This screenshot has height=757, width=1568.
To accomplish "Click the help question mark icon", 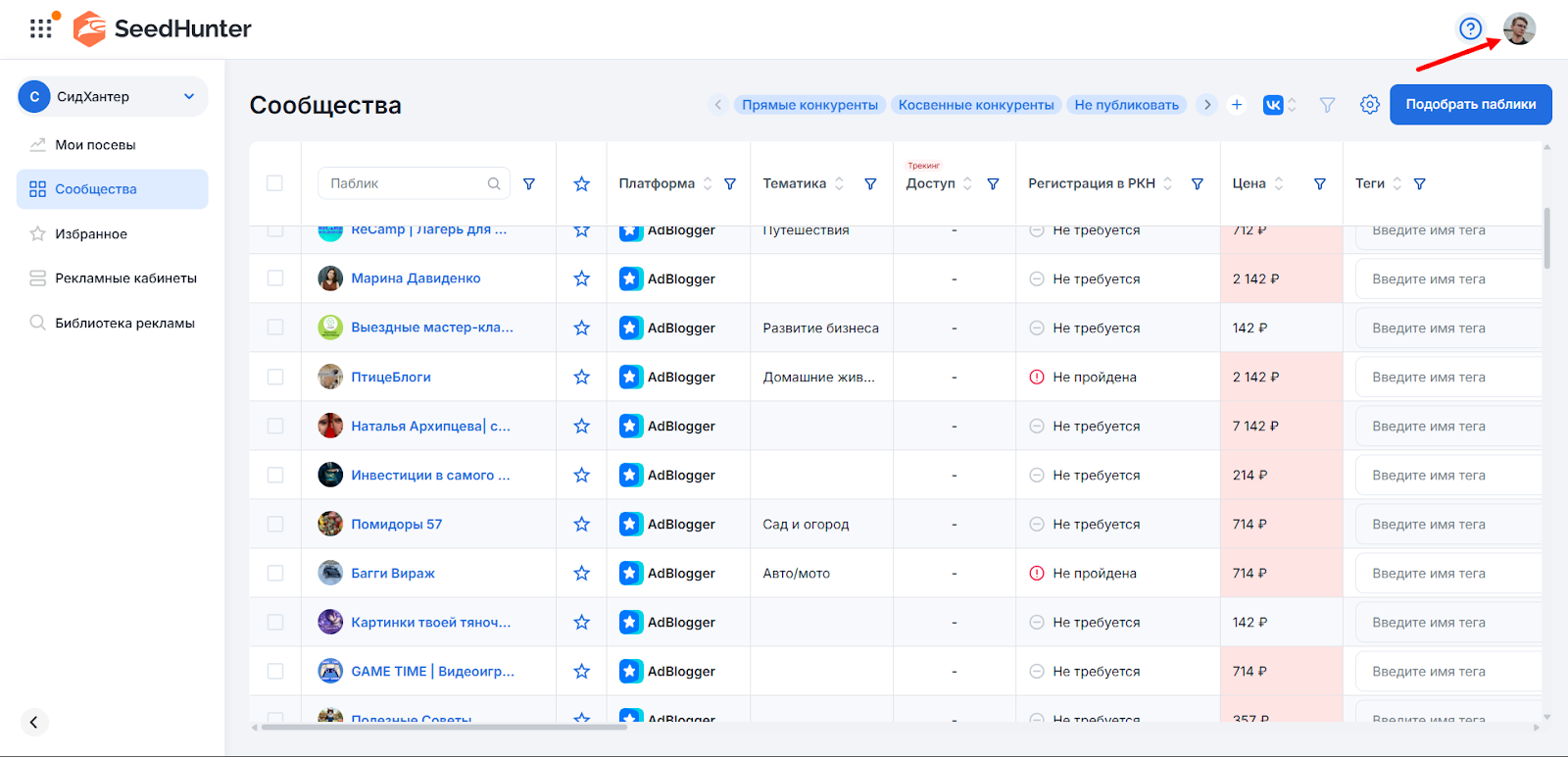I will coord(1470,28).
